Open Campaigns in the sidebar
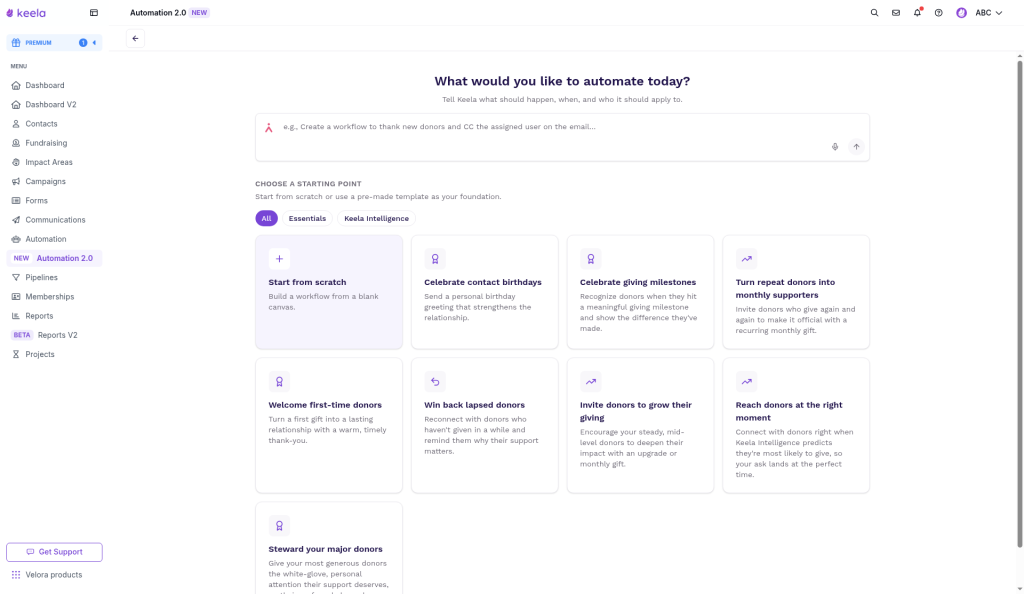The image size is (1024, 594). pyautogui.click(x=54, y=181)
